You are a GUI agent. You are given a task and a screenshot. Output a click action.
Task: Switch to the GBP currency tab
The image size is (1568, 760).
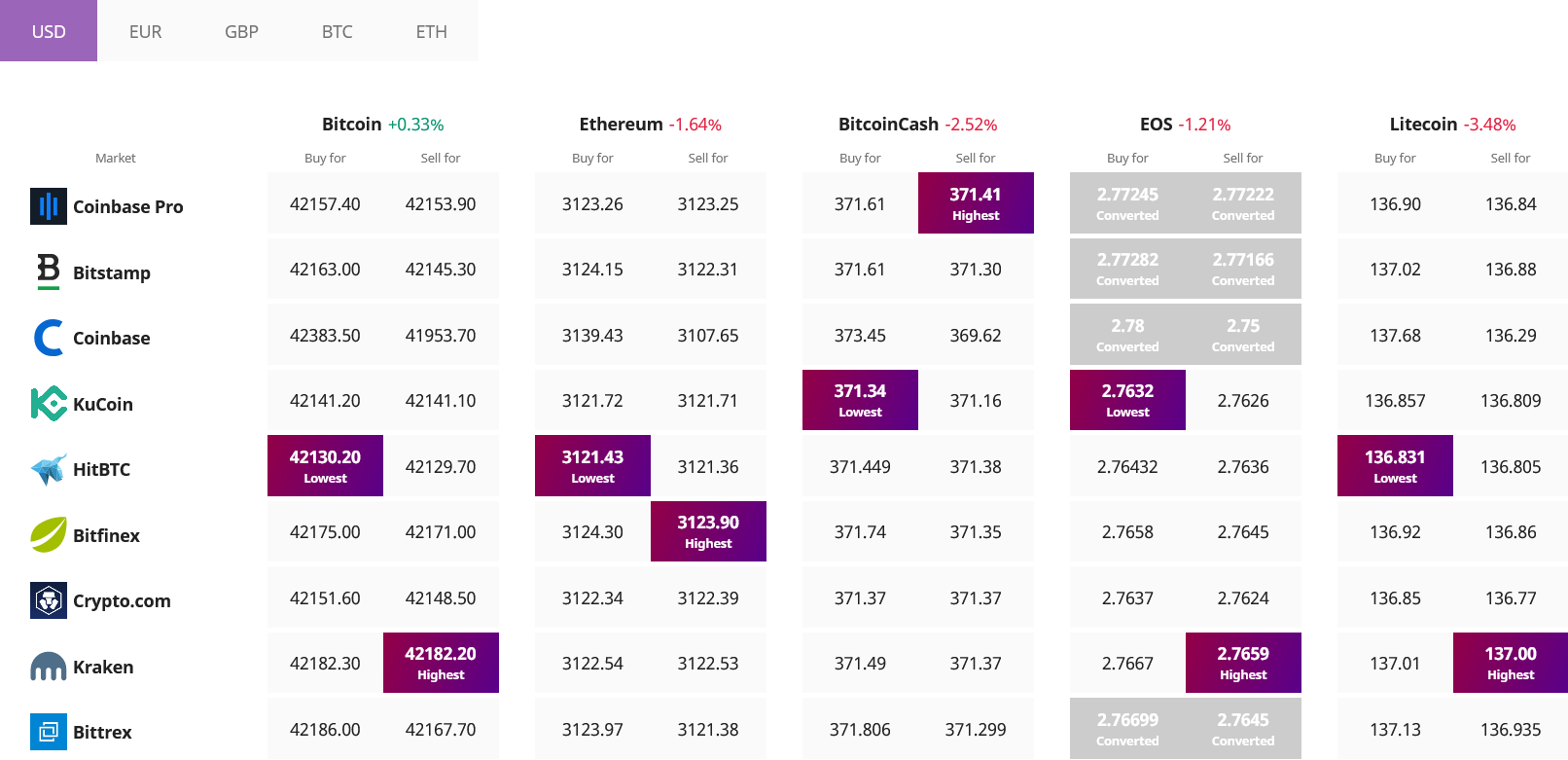tap(241, 31)
